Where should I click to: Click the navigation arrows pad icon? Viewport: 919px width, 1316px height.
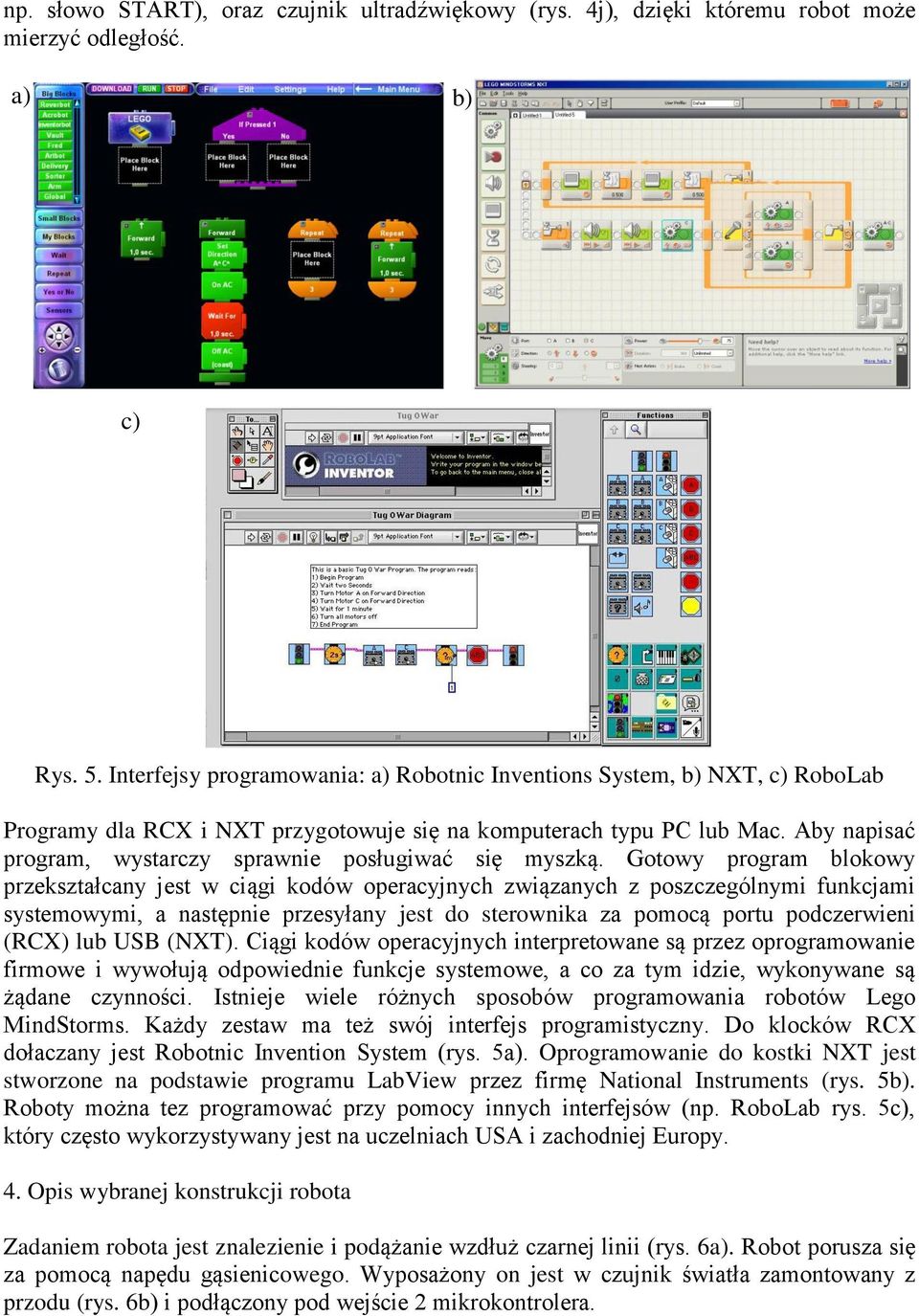click(x=58, y=336)
